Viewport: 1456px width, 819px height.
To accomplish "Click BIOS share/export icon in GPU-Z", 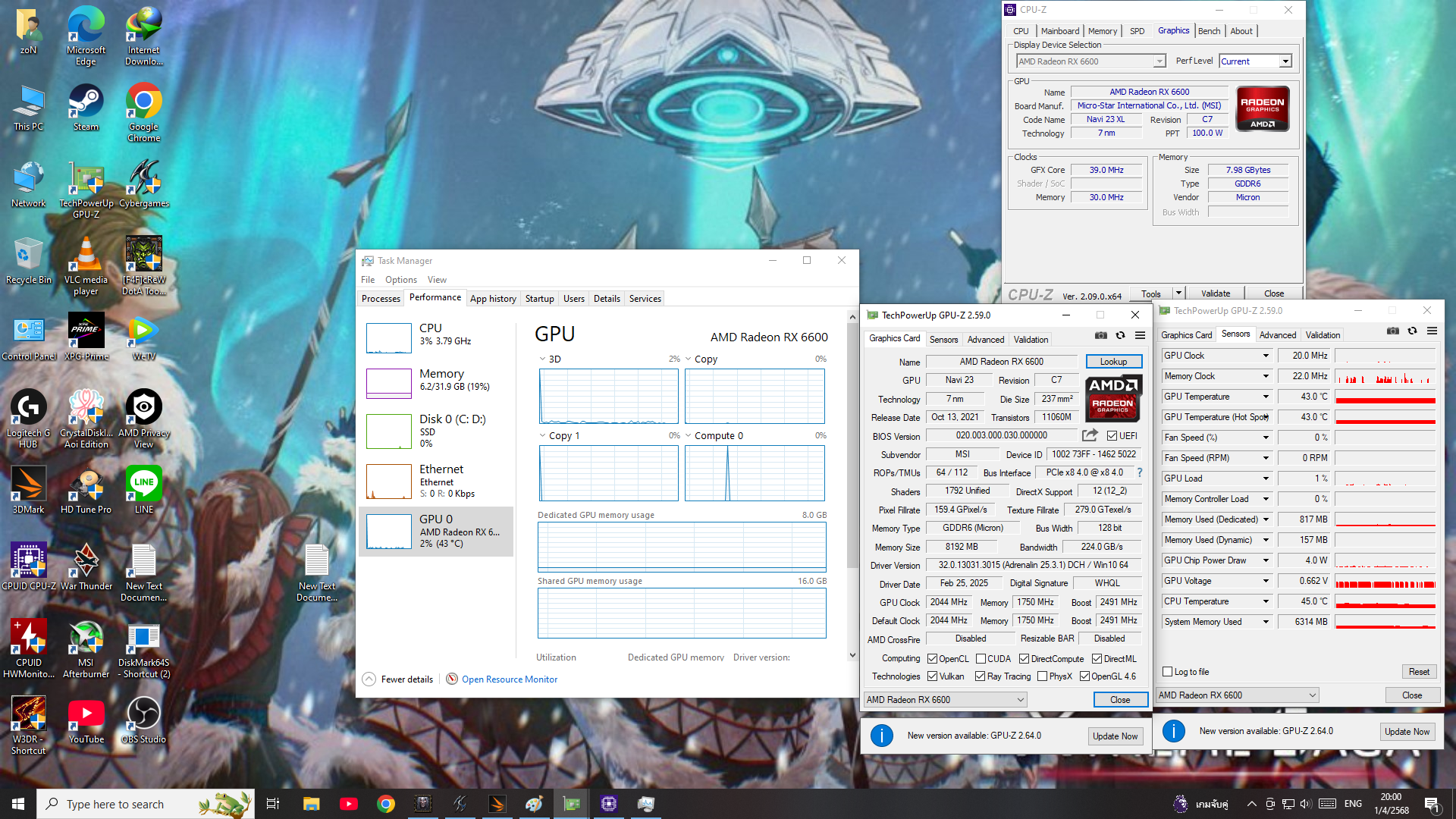I will (1090, 435).
